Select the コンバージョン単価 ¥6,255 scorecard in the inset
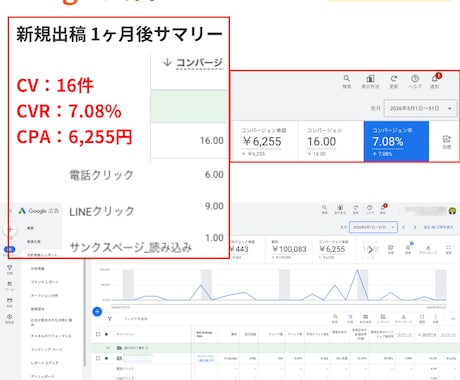The width and height of the screenshot is (460, 380). (x=264, y=141)
